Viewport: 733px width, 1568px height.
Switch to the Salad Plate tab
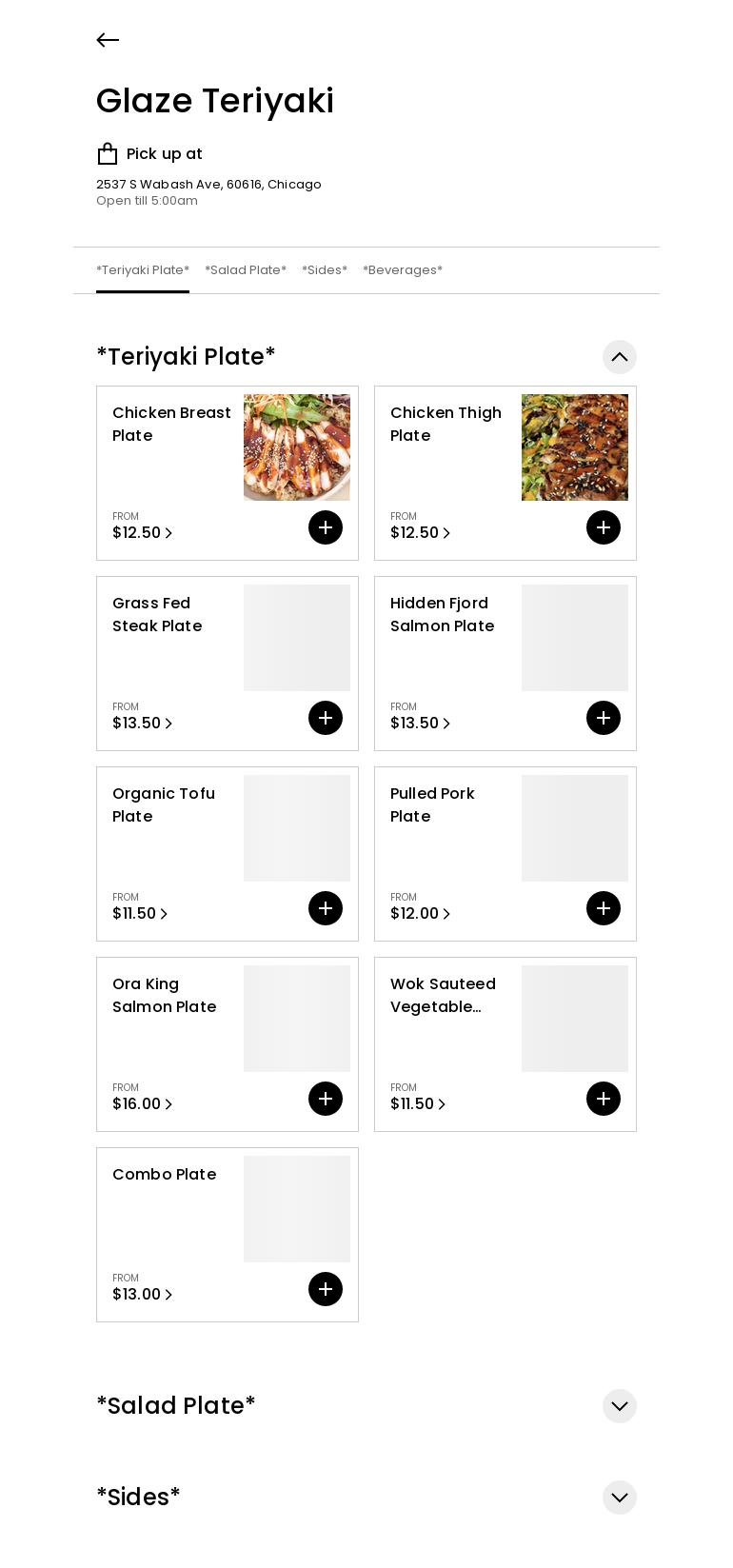click(x=246, y=270)
